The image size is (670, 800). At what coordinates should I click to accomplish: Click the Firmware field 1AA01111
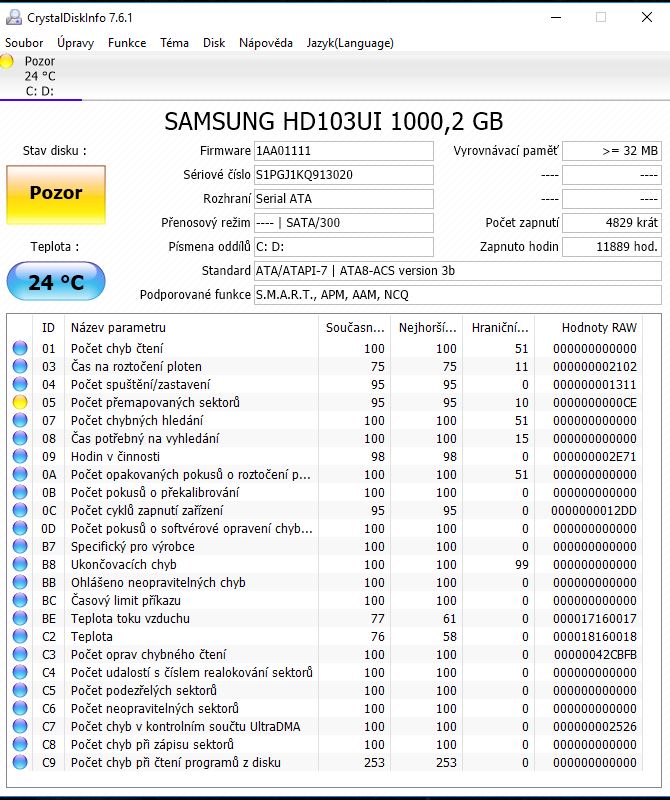[344, 151]
